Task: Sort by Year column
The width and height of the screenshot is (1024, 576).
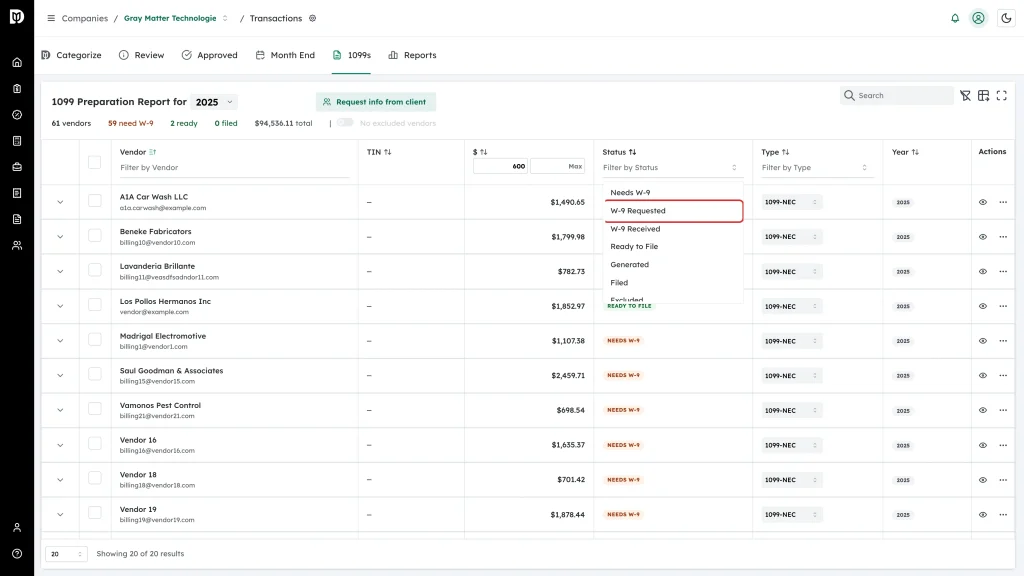Action: [x=915, y=152]
